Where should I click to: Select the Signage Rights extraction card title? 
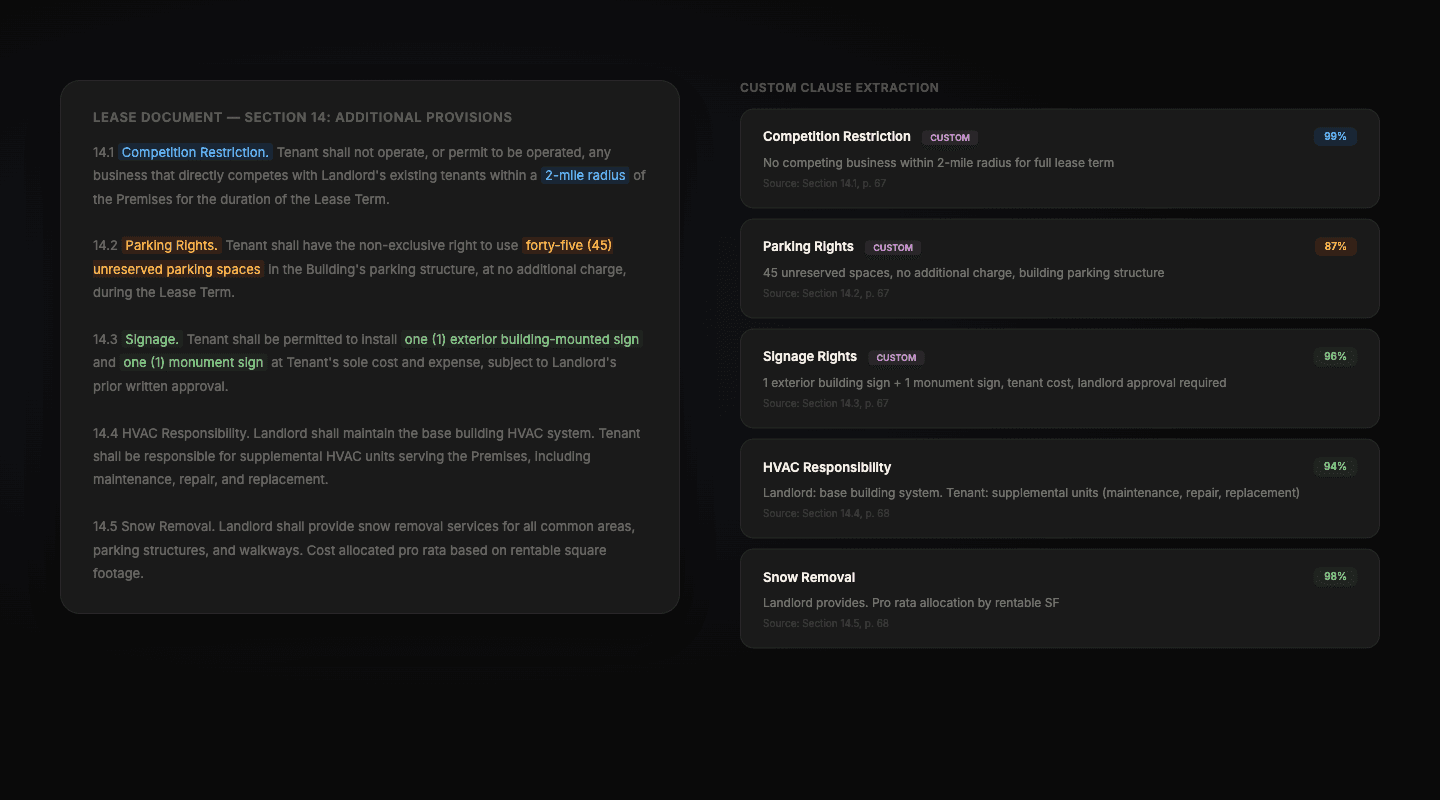[x=810, y=357]
